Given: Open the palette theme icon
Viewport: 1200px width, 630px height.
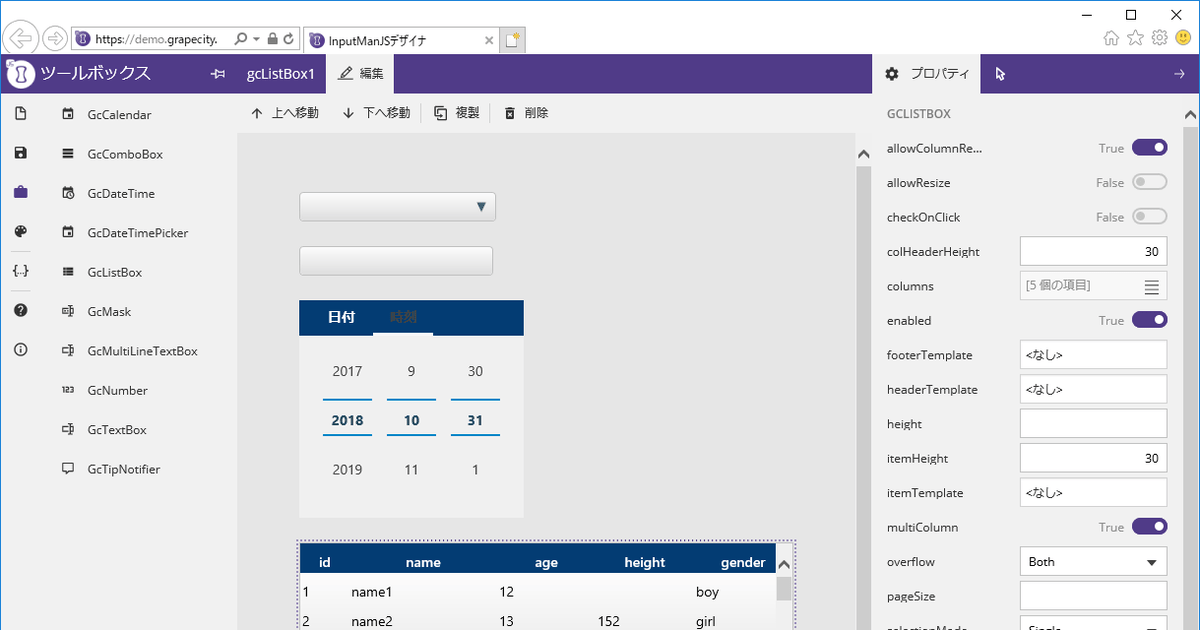Looking at the screenshot, I should (21, 232).
